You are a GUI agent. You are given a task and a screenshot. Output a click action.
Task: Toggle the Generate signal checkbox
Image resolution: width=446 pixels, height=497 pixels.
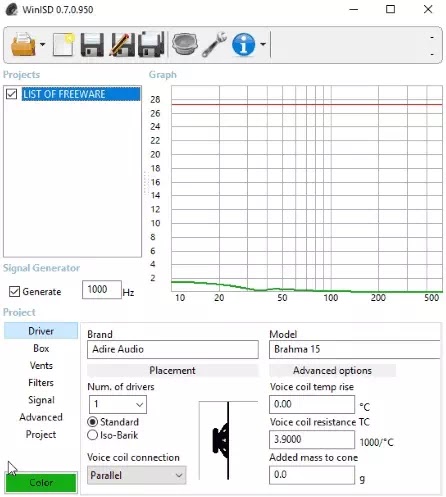pos(14,292)
